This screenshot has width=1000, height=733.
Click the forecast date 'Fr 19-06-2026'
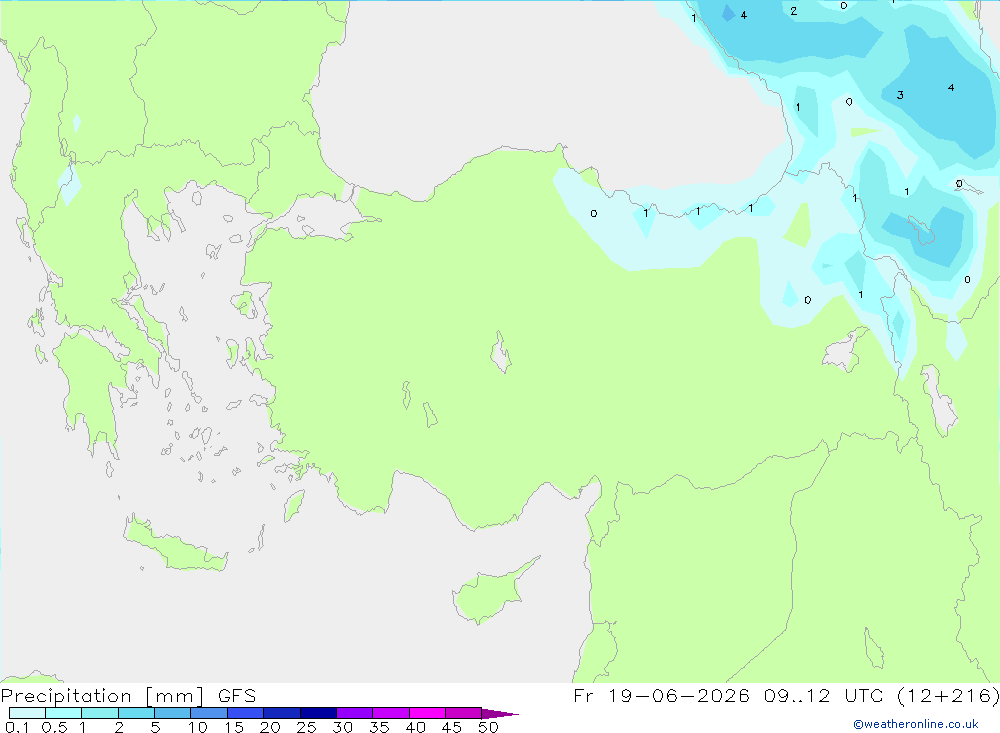pos(661,695)
